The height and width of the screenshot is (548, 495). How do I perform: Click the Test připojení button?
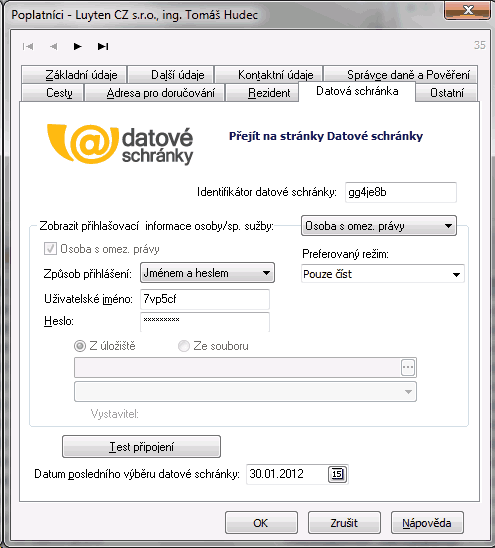point(141,447)
